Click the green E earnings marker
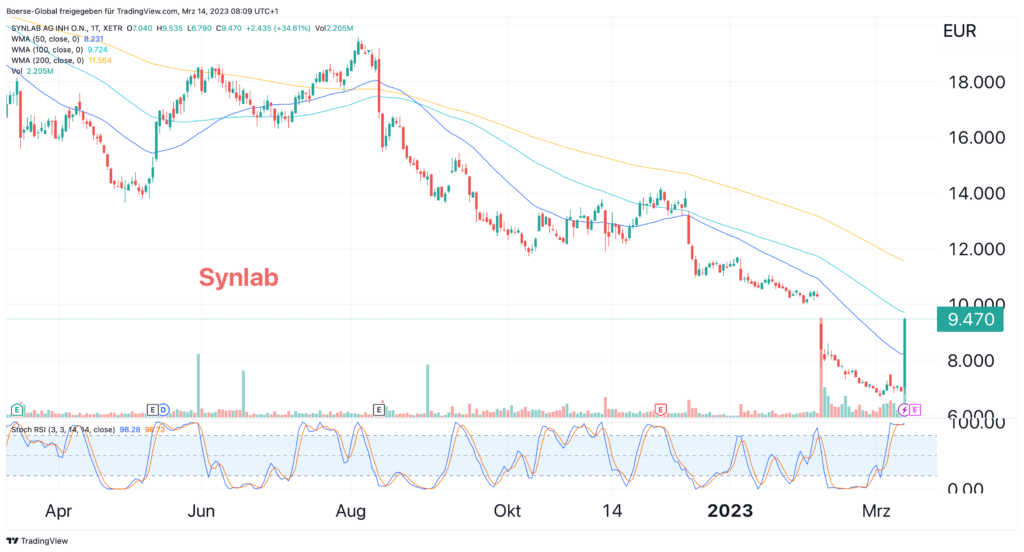 (17, 410)
